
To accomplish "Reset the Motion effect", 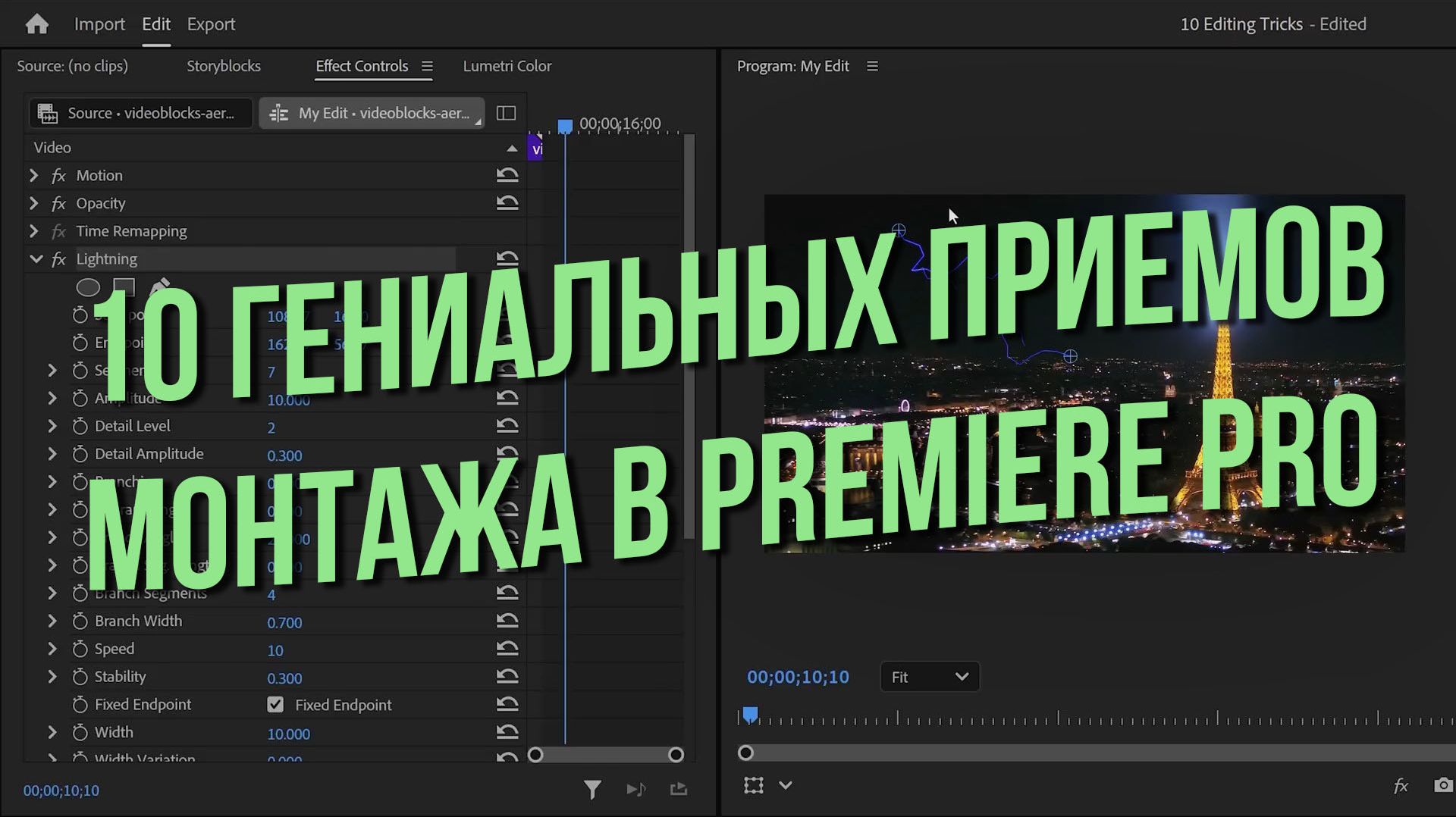I will (x=507, y=175).
